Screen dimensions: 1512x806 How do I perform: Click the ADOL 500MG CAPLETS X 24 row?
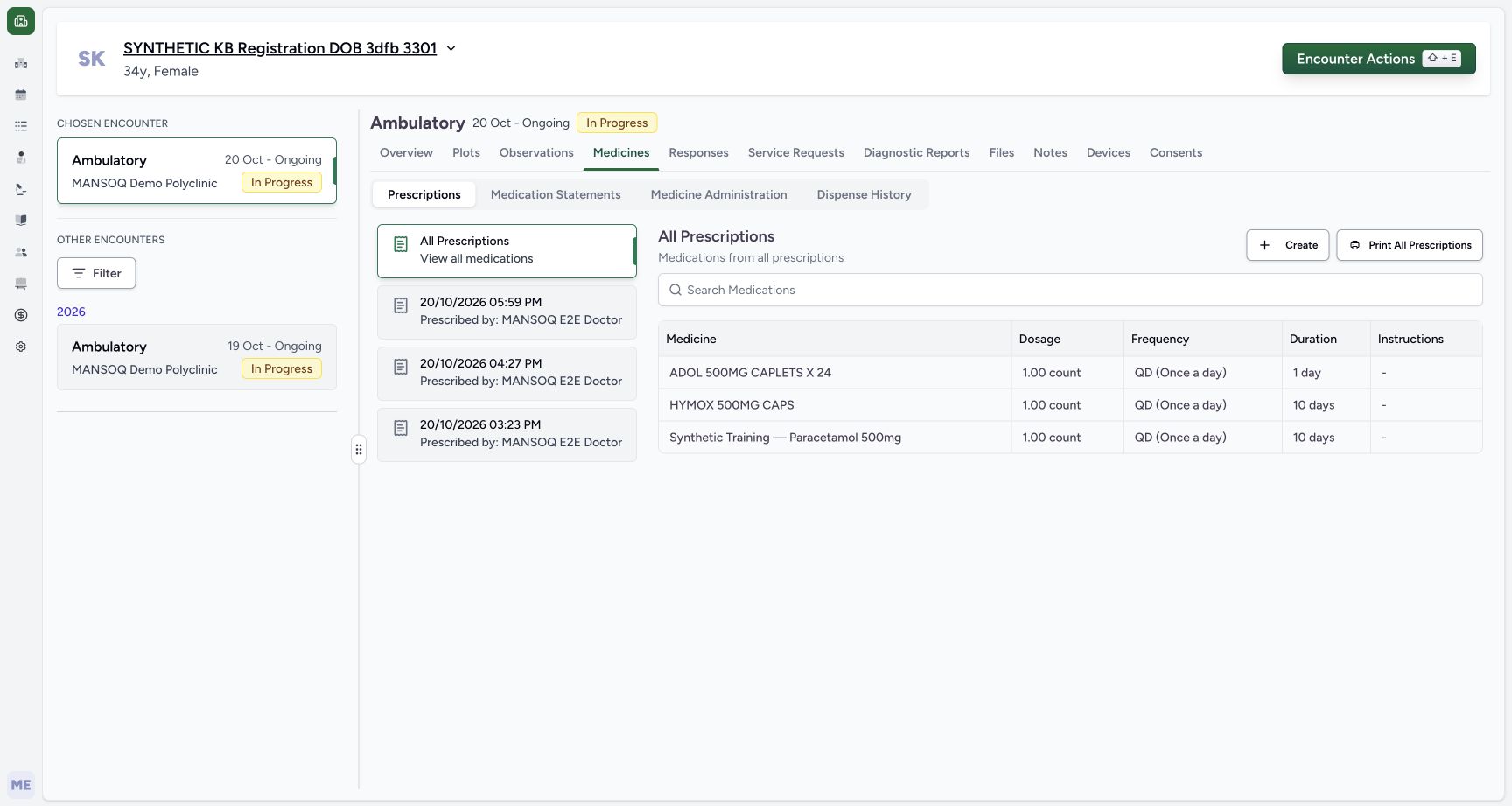coord(1070,372)
